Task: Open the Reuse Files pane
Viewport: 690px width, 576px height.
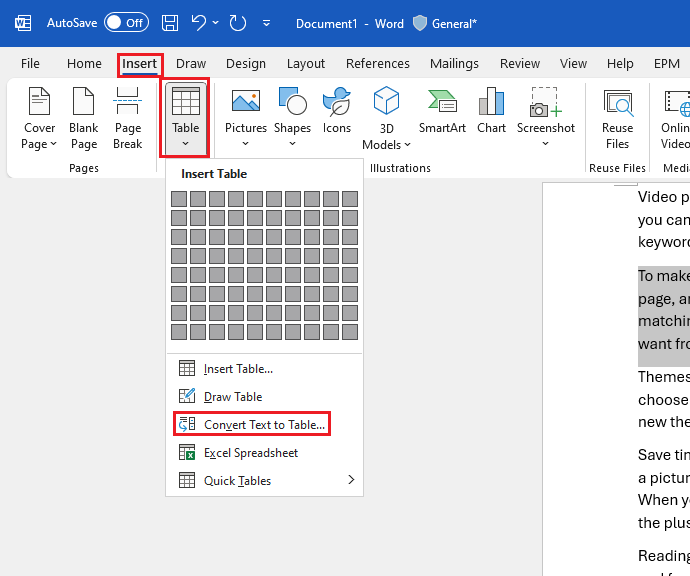Action: (618, 118)
